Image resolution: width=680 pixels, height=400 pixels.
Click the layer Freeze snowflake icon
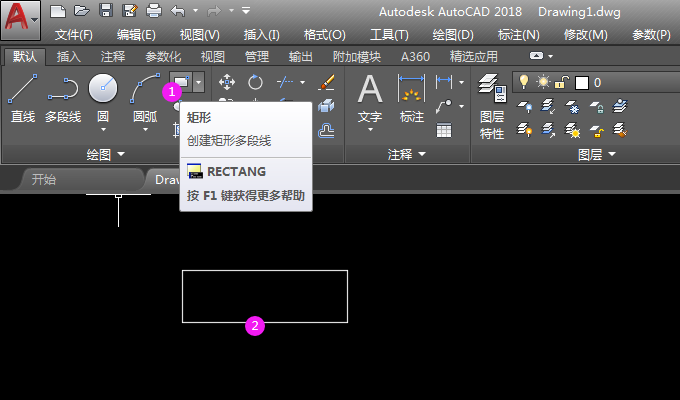[572, 106]
